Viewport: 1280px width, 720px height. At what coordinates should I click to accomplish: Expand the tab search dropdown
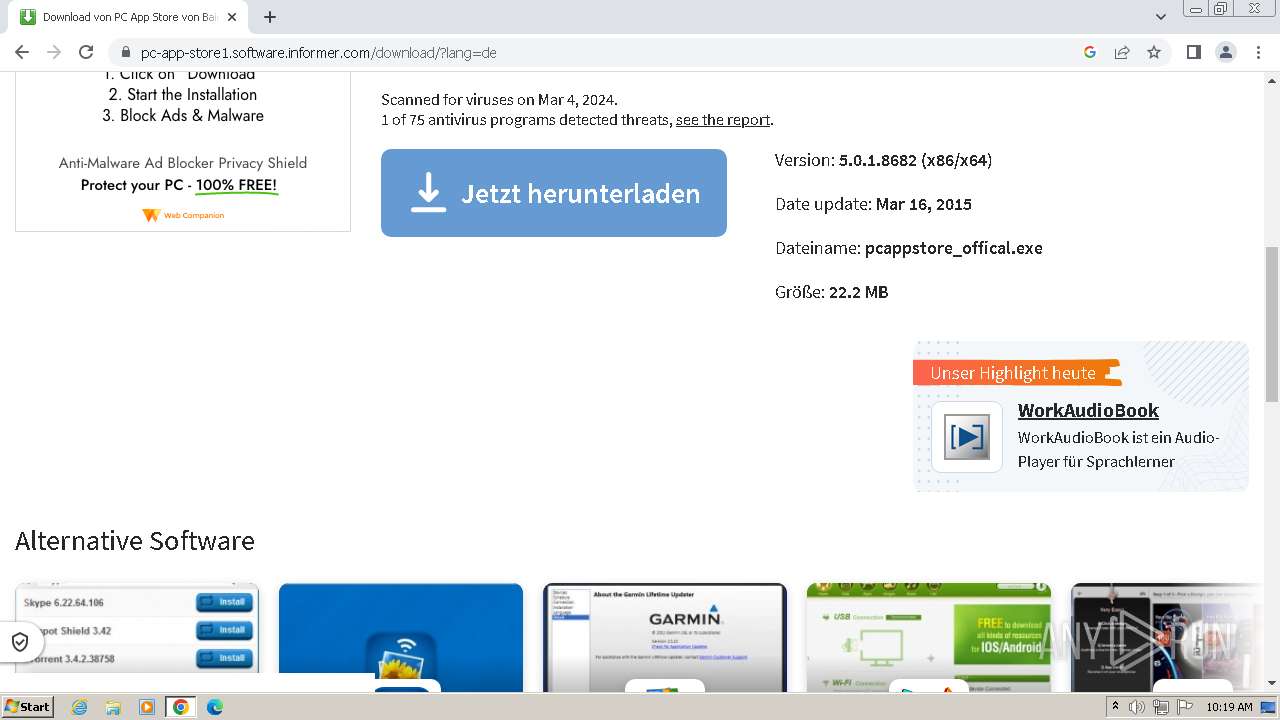click(1161, 17)
